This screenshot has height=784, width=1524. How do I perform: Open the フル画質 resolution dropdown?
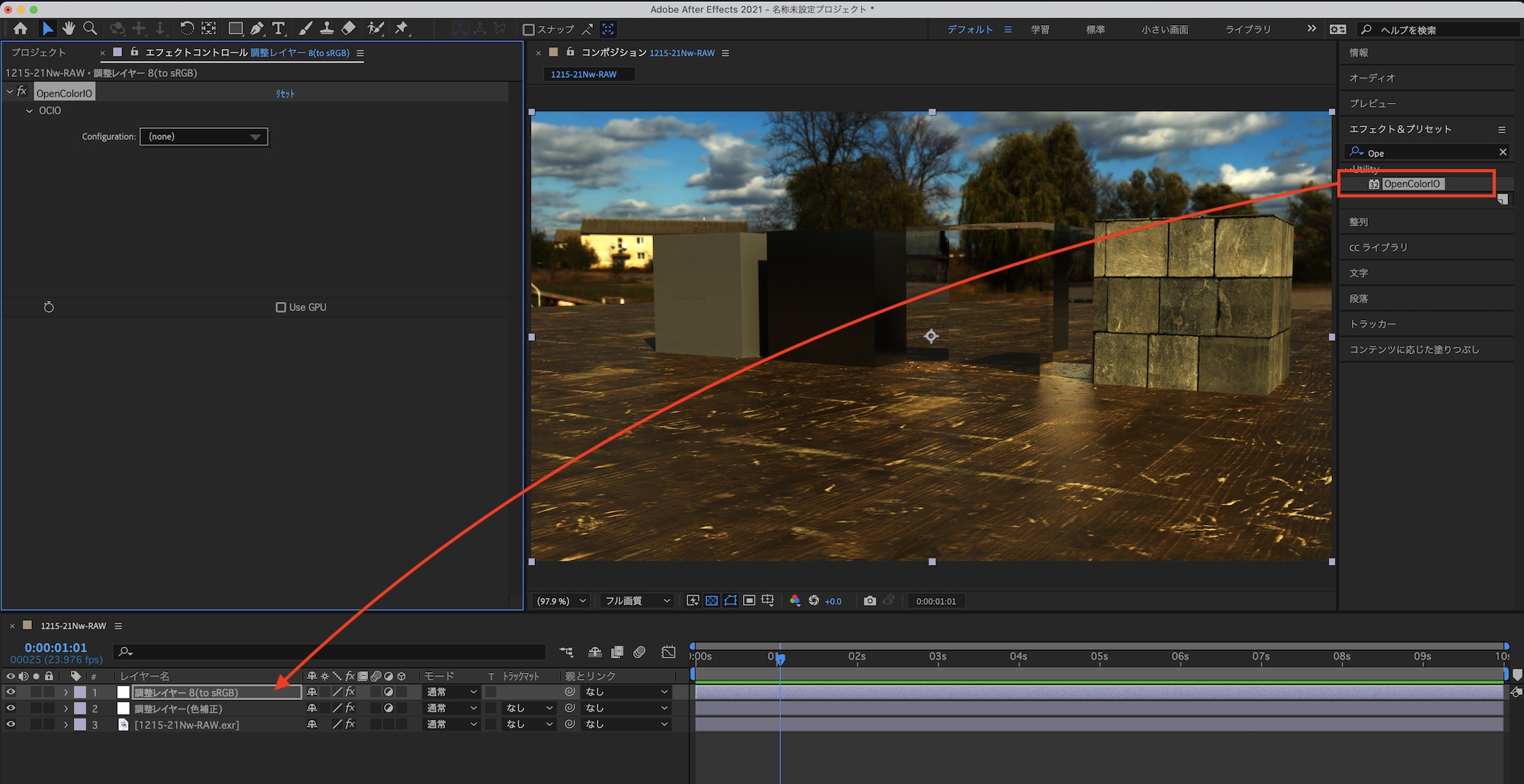point(637,601)
